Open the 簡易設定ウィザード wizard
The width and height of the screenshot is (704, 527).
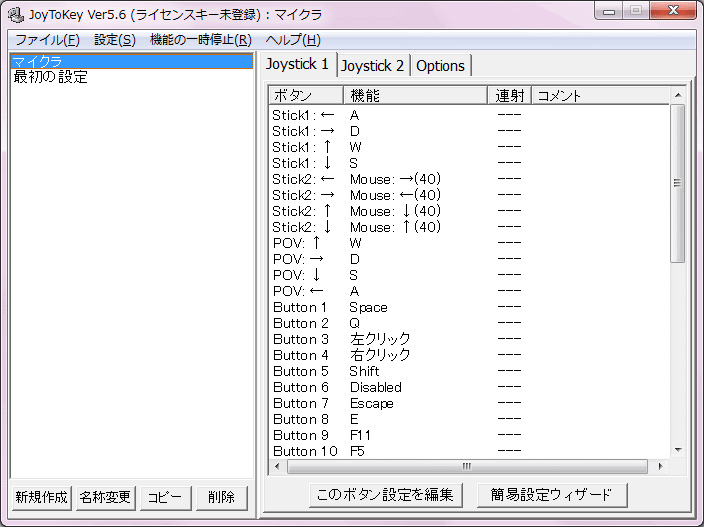tap(551, 495)
